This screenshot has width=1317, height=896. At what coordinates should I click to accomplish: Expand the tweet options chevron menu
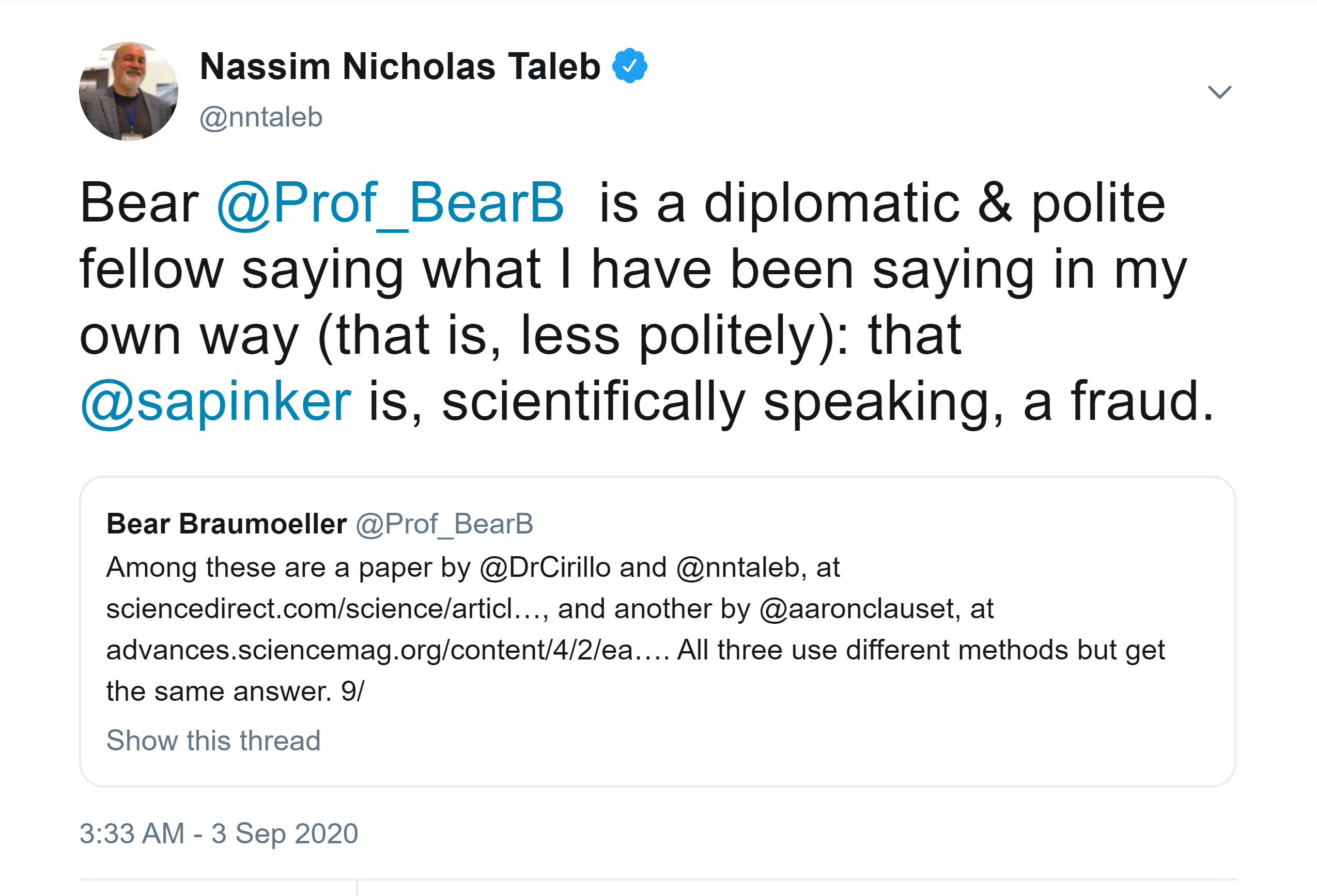point(1219,92)
